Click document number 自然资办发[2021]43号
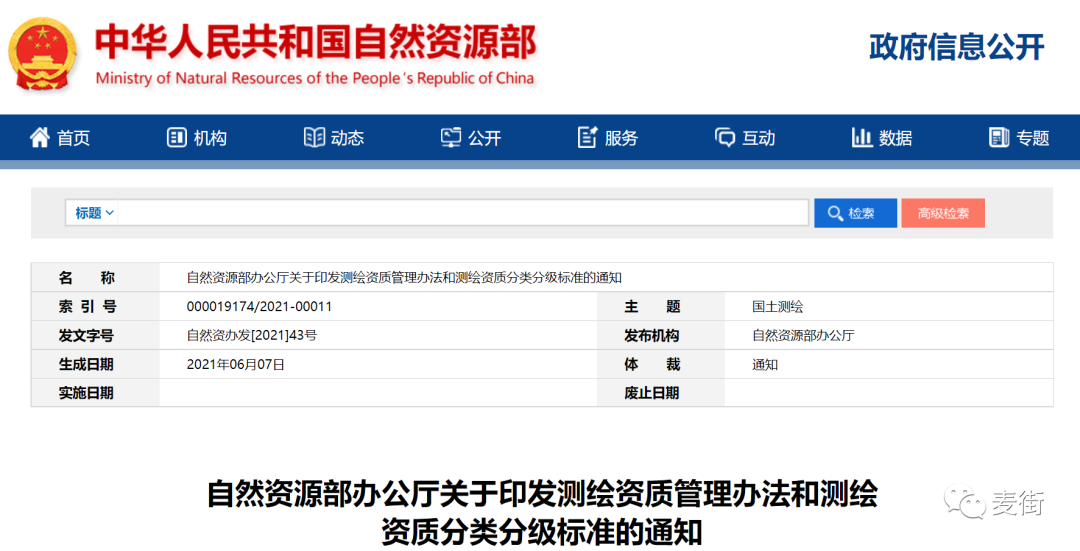The width and height of the screenshot is (1080, 551). [251, 335]
